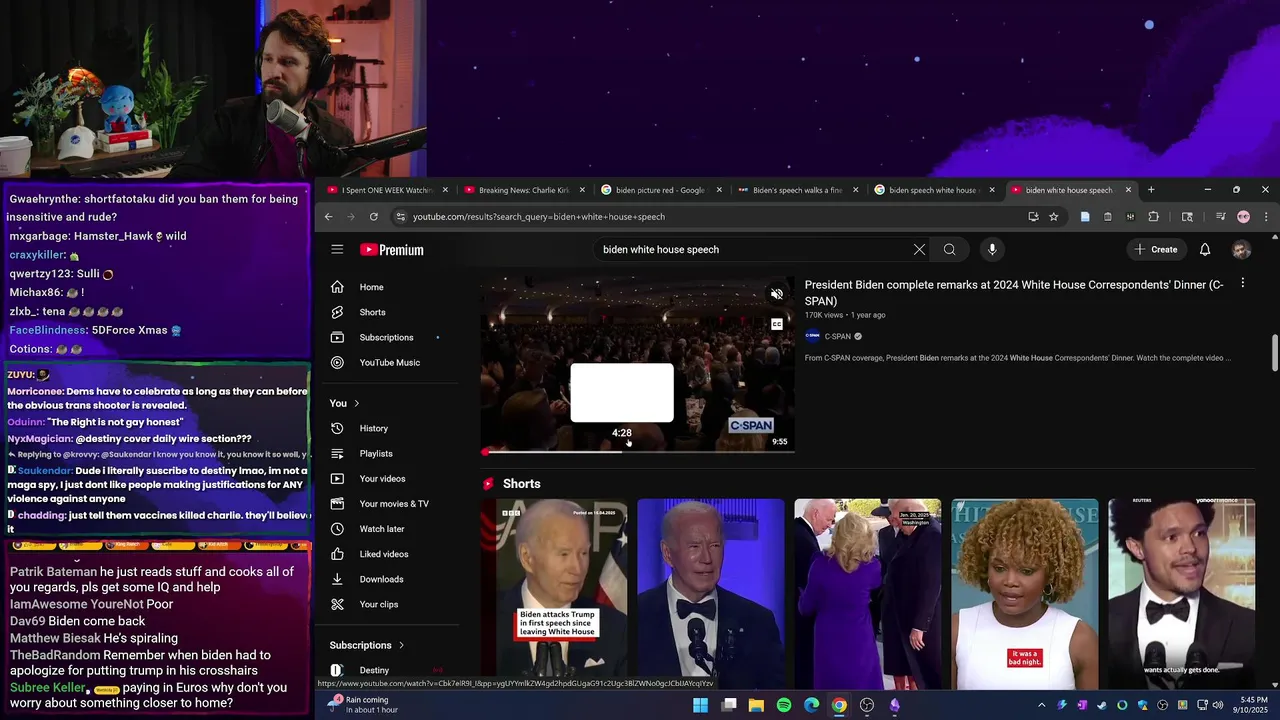Click the Create button
This screenshot has width=1280, height=720.
(x=1156, y=249)
